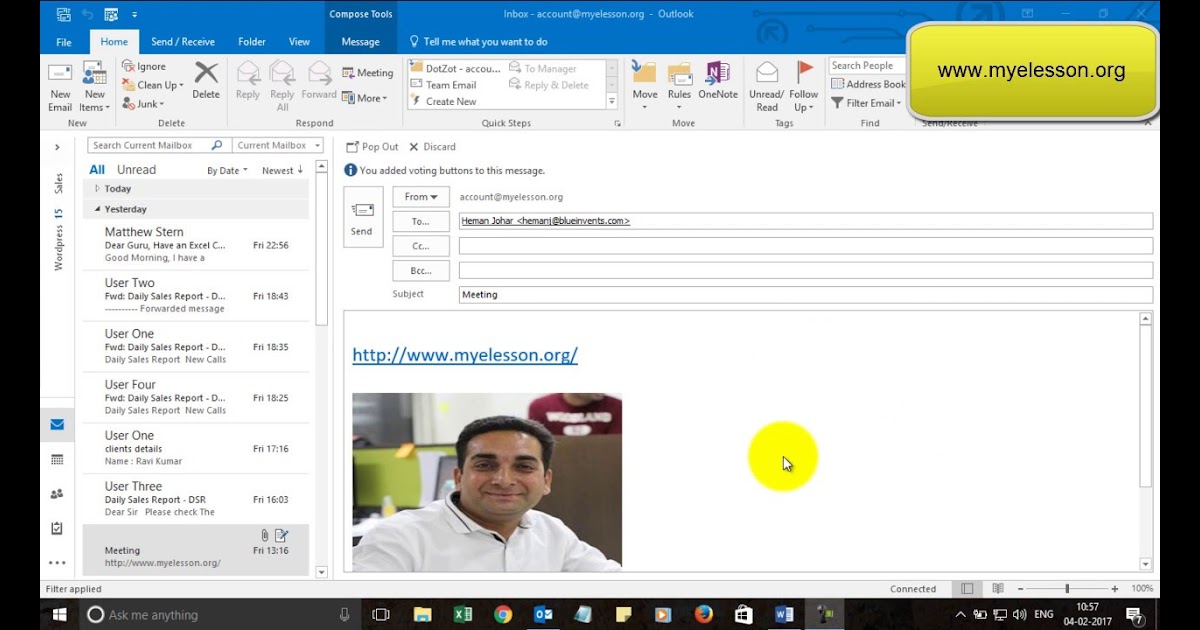Open the From account dropdown

click(421, 197)
